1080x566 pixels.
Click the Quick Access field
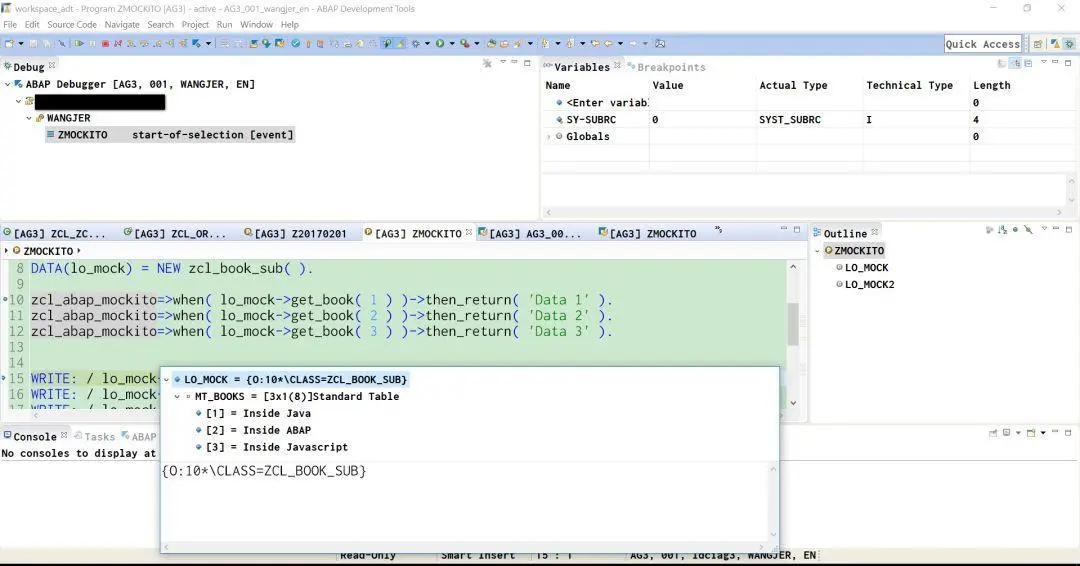[x=982, y=43]
